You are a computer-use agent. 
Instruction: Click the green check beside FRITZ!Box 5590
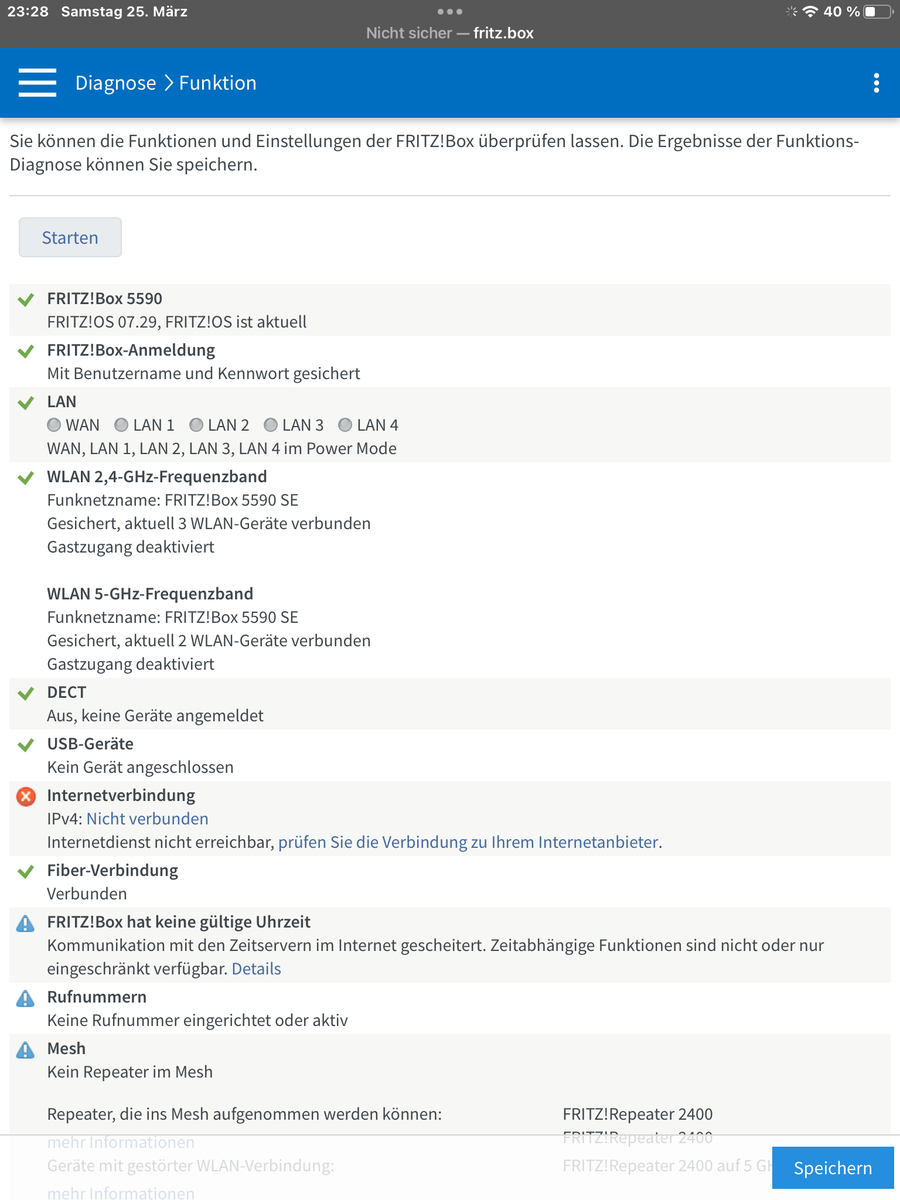click(26, 299)
